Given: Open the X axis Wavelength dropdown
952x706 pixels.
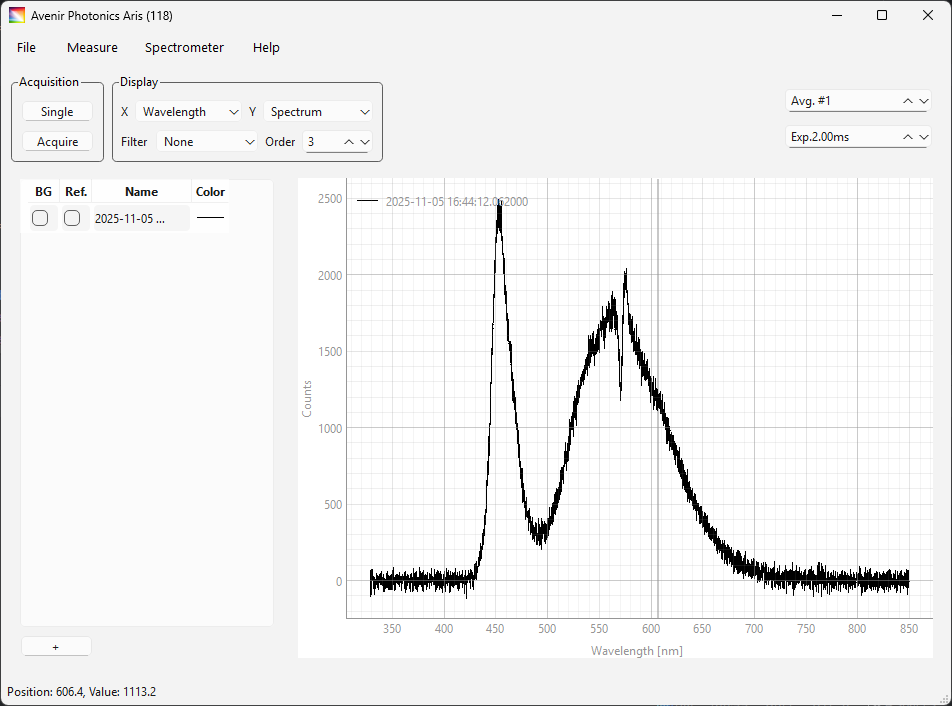Looking at the screenshot, I should 190,112.
